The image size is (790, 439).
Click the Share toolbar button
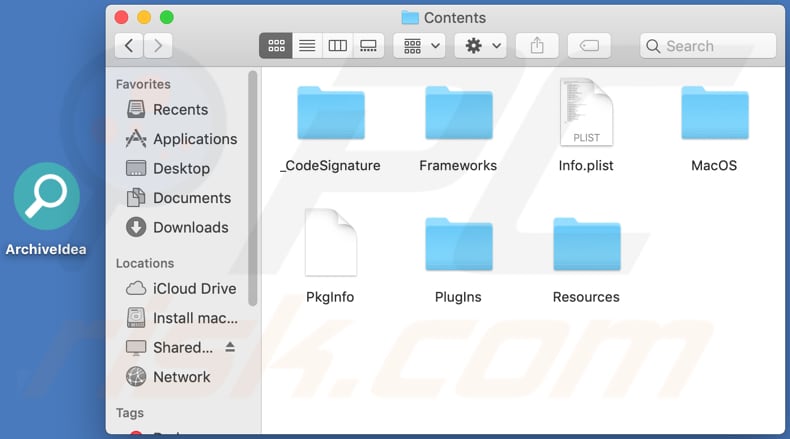coord(537,46)
